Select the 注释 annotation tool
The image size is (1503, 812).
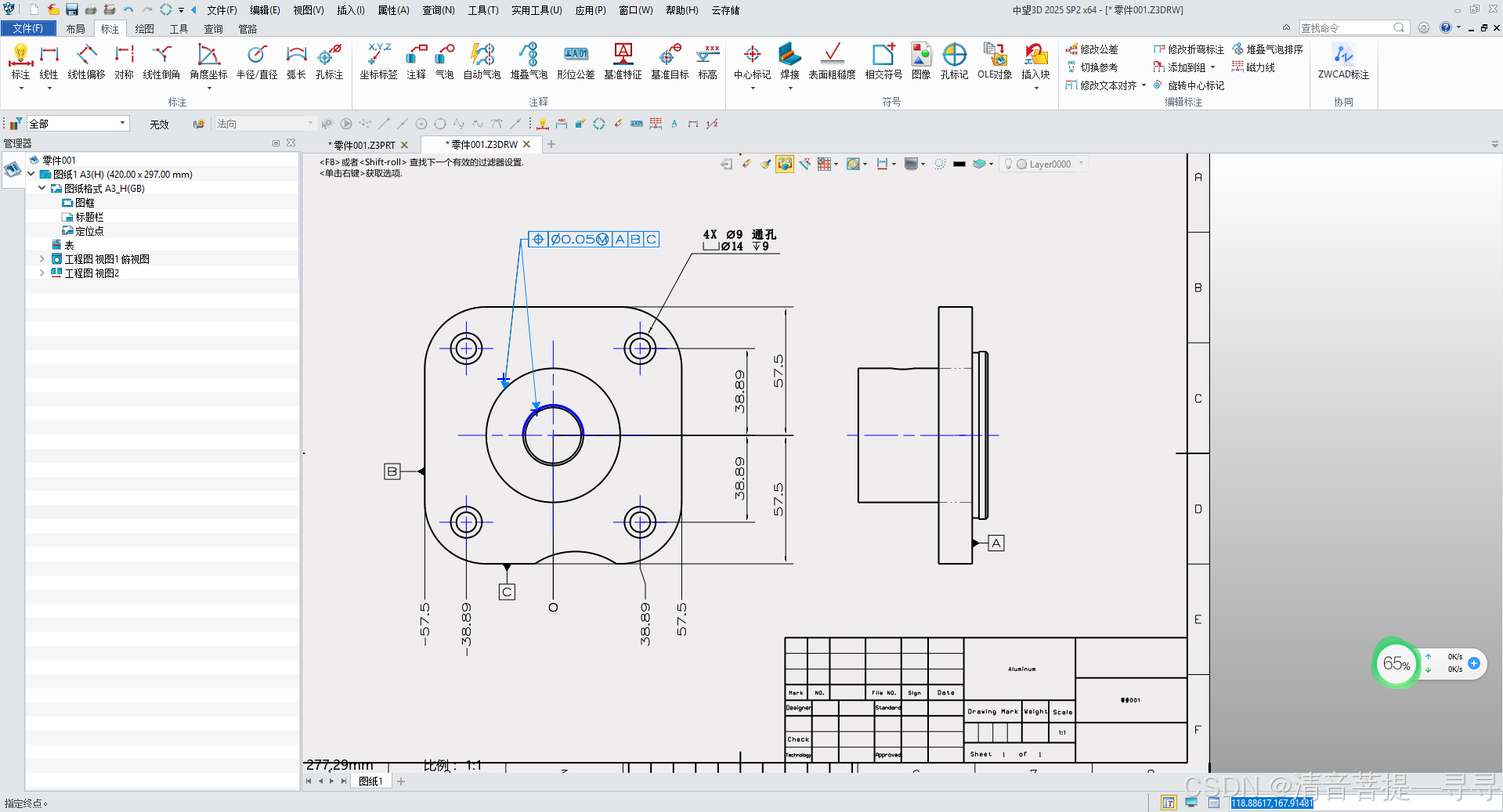click(416, 61)
